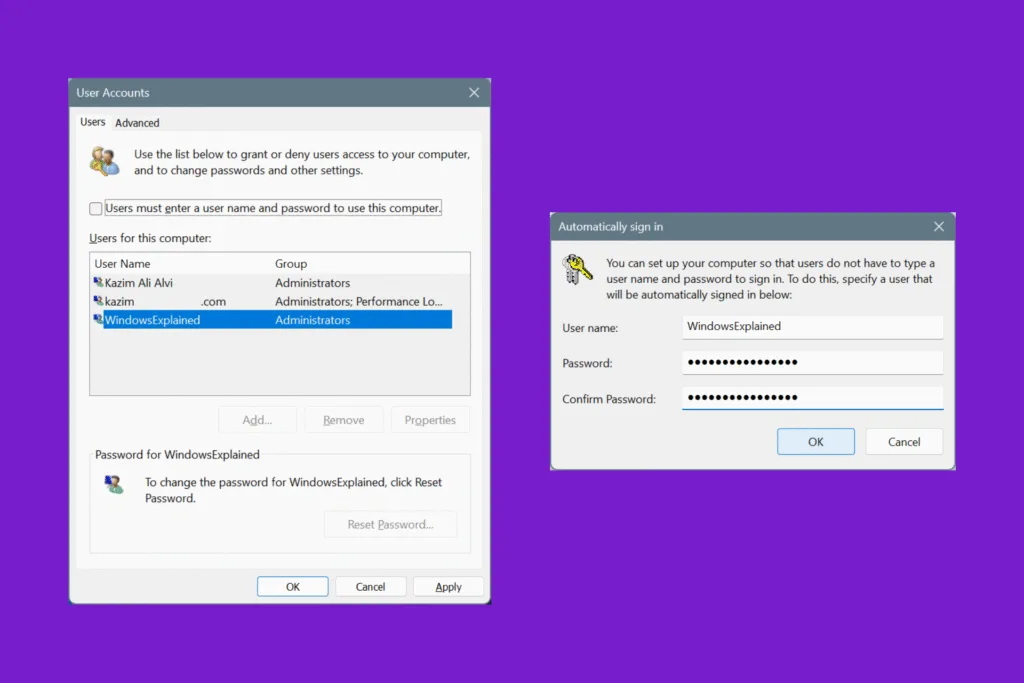
Task: Close the User Accounts window
Action: coord(474,93)
